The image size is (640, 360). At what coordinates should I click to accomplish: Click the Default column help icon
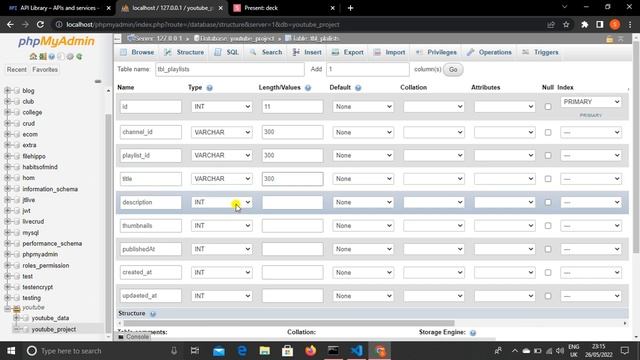tap(358, 88)
